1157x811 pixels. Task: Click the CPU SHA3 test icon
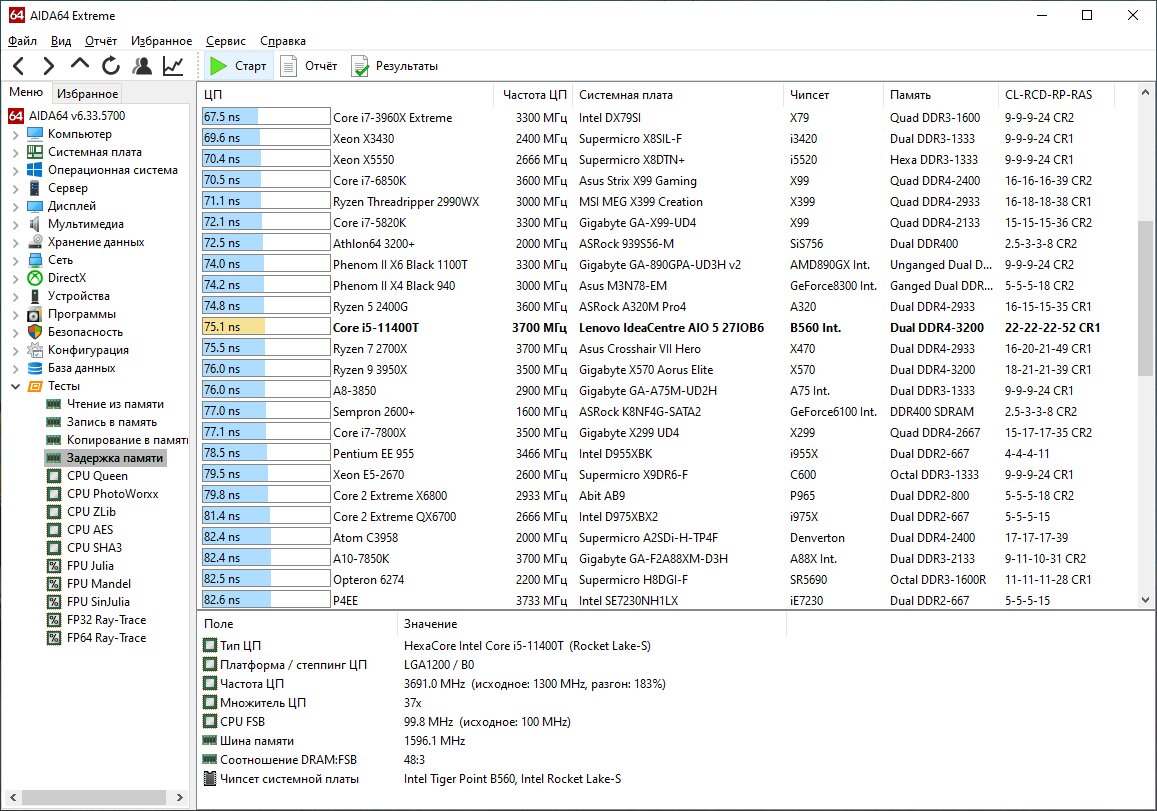pyautogui.click(x=54, y=548)
